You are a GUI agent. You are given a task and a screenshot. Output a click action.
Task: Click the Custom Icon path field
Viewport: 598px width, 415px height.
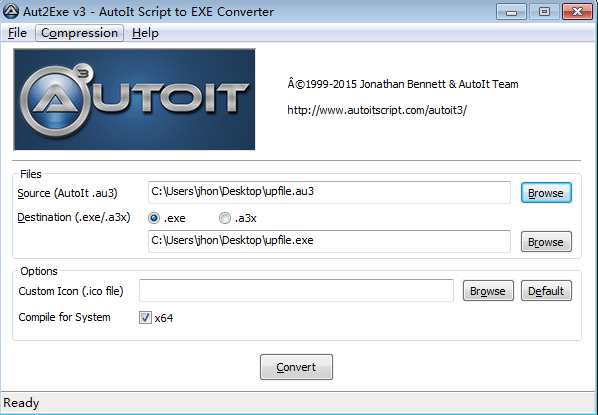(x=296, y=290)
